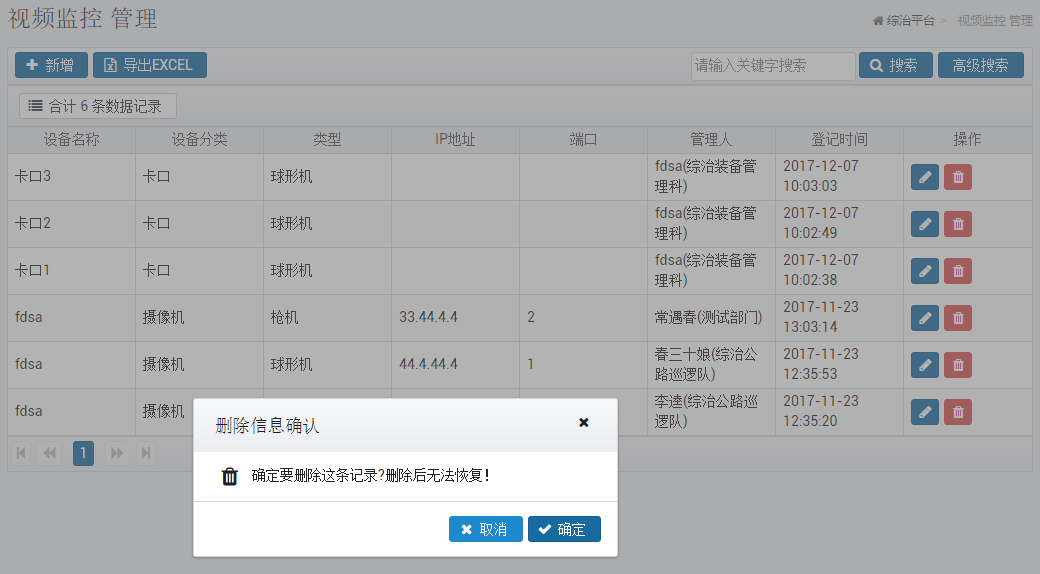
Task: Select the 卡口1 device name cell
Action: pos(72,271)
